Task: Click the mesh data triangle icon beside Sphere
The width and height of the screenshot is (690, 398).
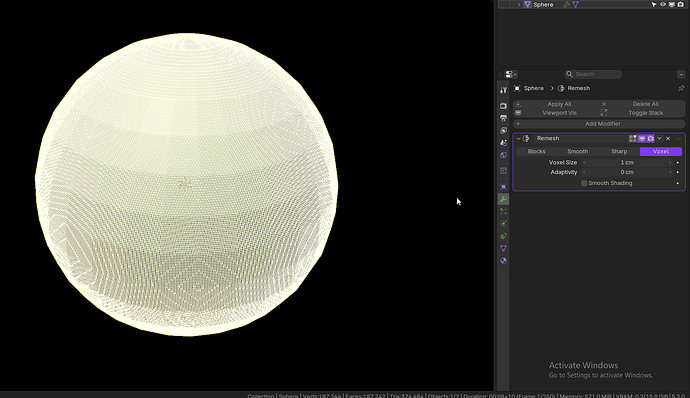Action: (576, 4)
